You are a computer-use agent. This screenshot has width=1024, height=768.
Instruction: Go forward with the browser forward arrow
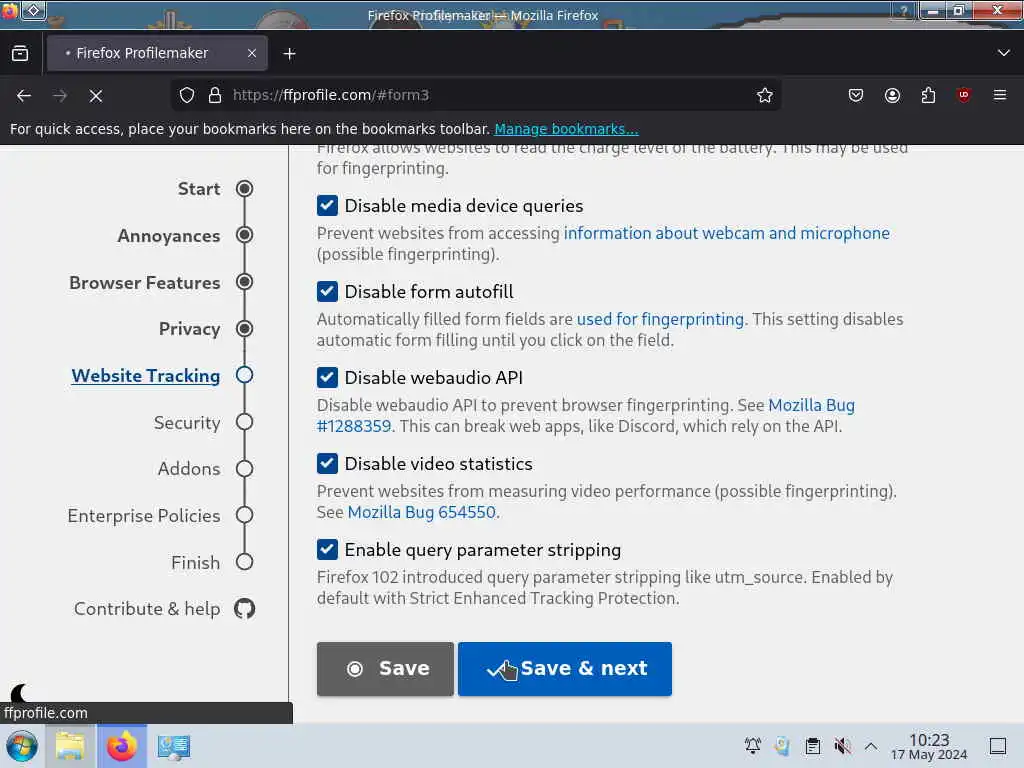click(60, 96)
